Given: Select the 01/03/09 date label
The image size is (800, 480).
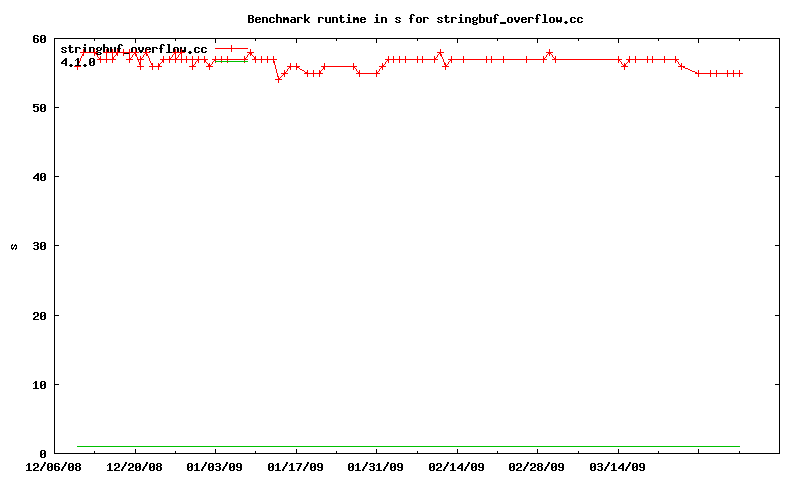Looking at the screenshot, I should pyautogui.click(x=215, y=466).
